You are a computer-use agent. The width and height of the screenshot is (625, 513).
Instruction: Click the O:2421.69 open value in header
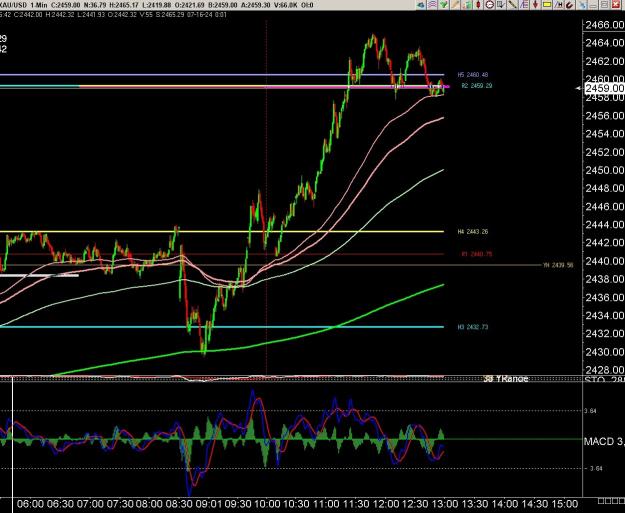[189, 5]
